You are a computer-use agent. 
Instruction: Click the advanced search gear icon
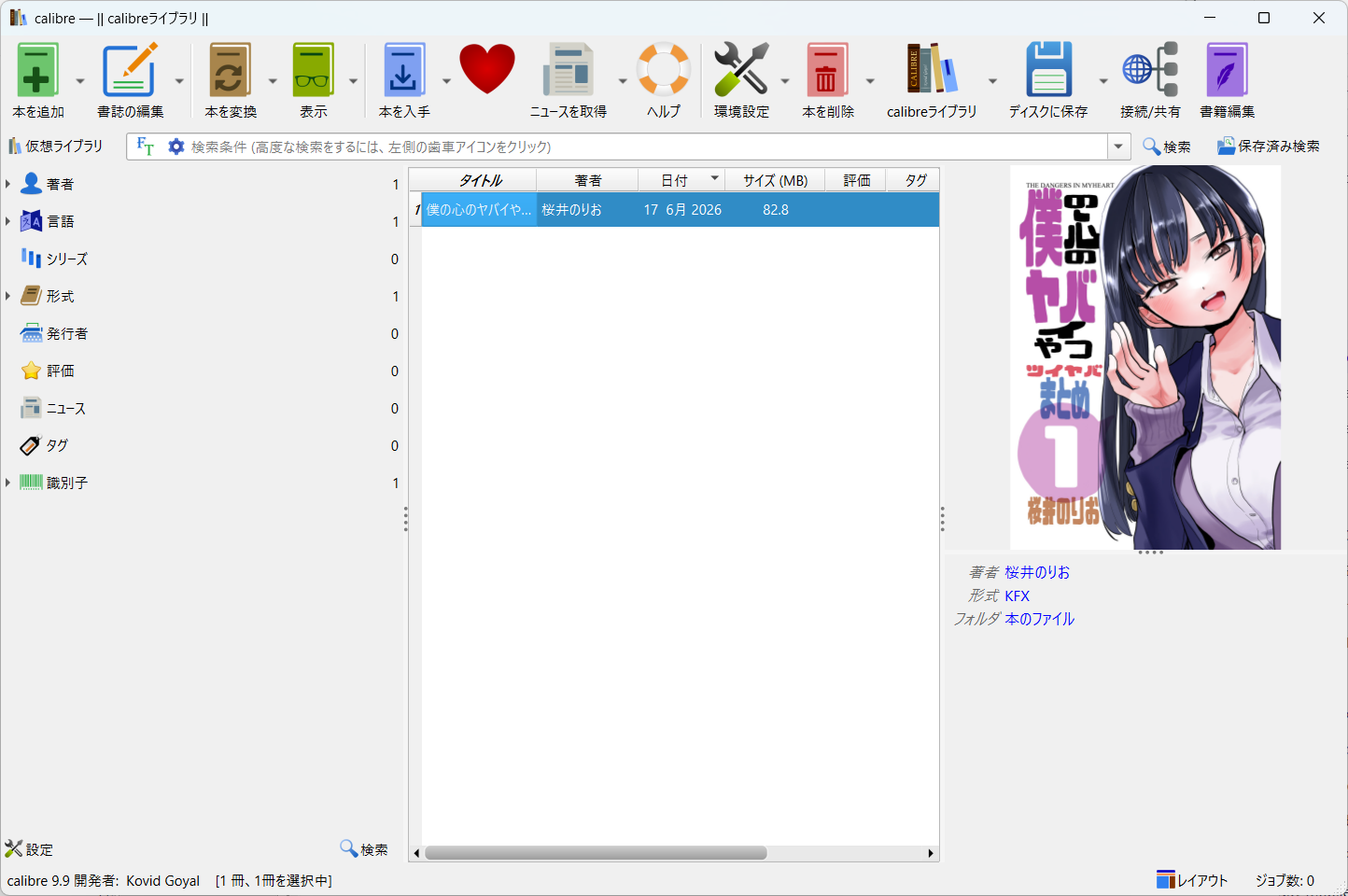(x=176, y=147)
